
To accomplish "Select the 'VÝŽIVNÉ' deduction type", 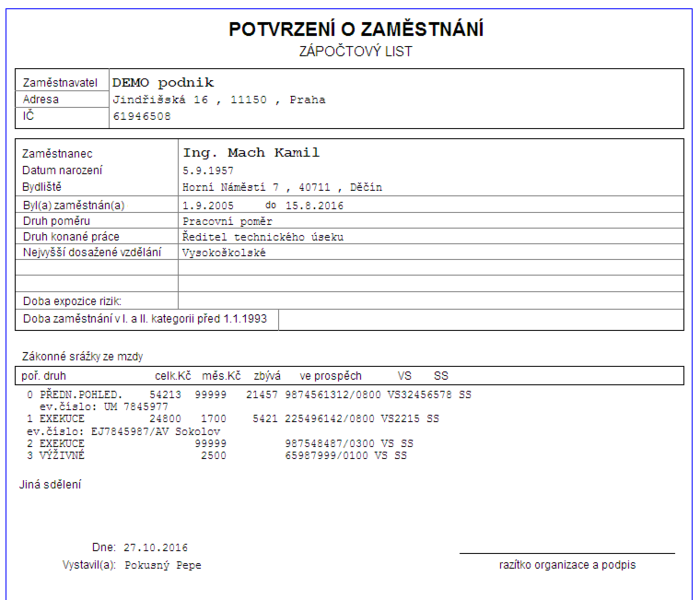I will (x=62, y=456).
